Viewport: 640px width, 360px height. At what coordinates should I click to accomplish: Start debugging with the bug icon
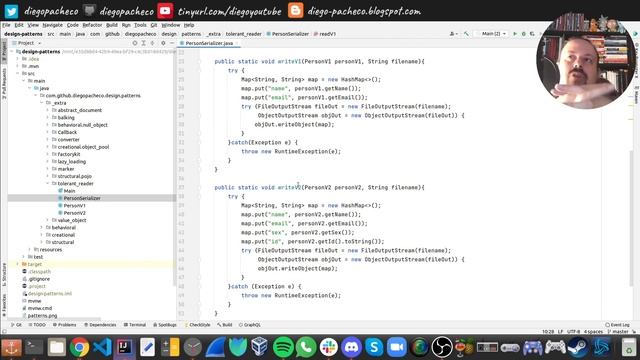524,34
